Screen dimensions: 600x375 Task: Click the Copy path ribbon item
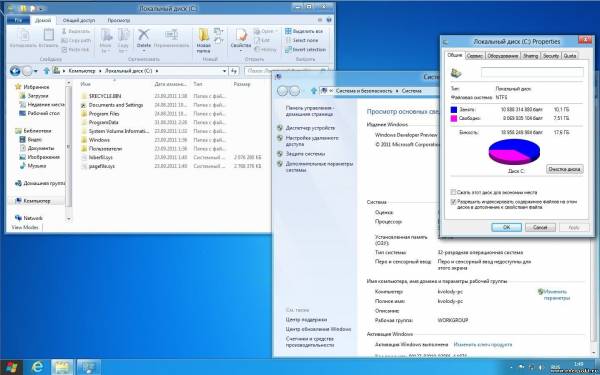point(76,40)
